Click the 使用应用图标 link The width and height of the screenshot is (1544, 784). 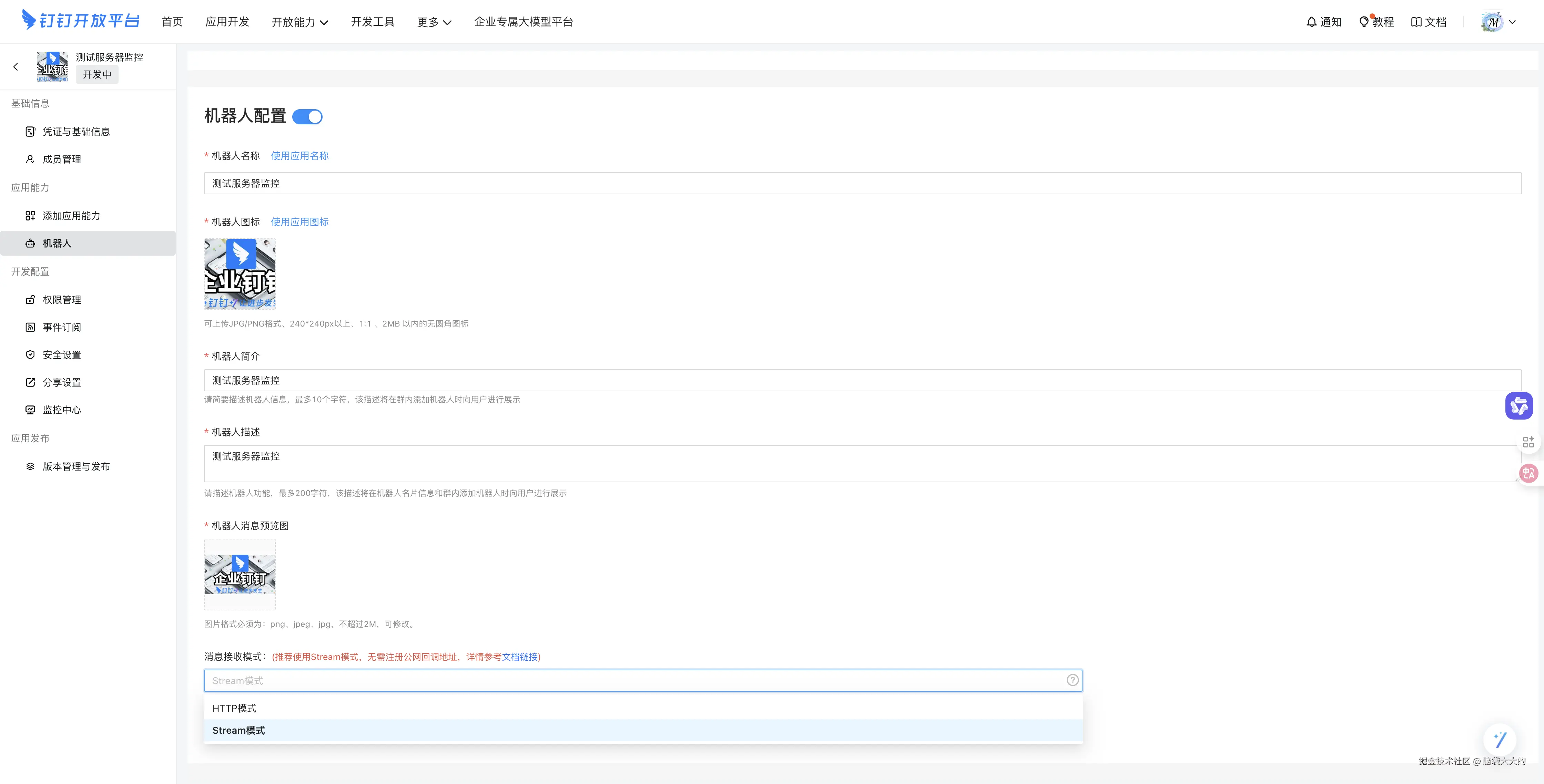(300, 222)
